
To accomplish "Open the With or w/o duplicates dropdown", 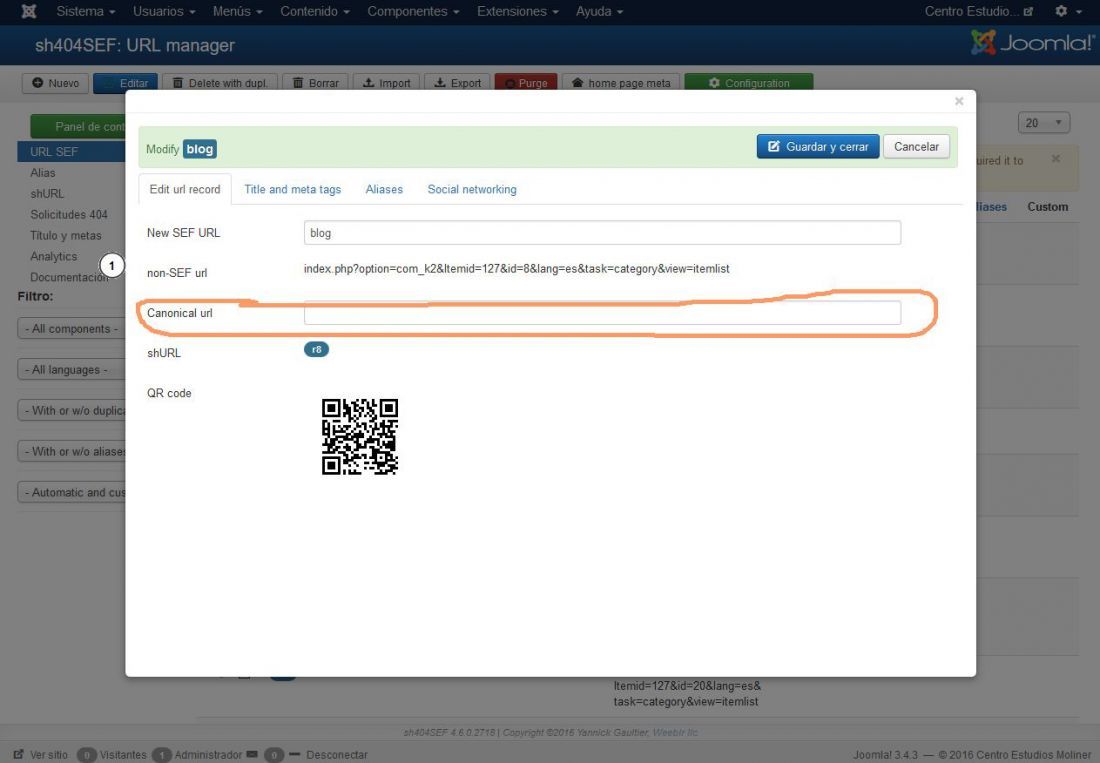I will pyautogui.click(x=71, y=410).
